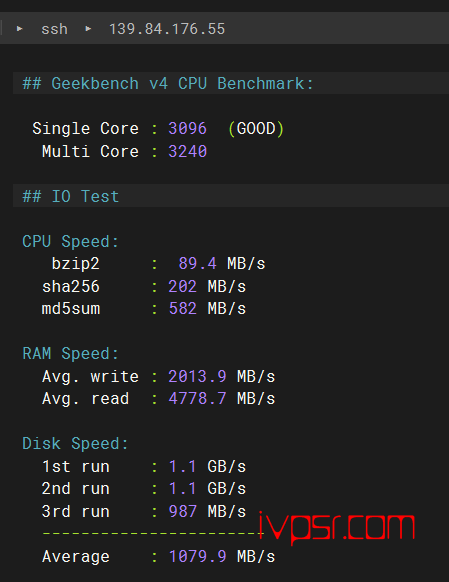The image size is (449, 582).
Task: Select the Avg. read value 4778.7
Action: 197,399
